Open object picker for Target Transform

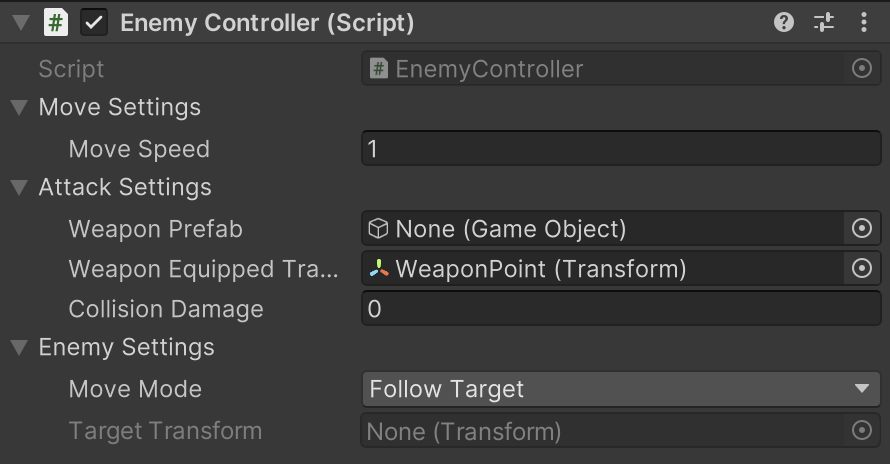pos(862,430)
